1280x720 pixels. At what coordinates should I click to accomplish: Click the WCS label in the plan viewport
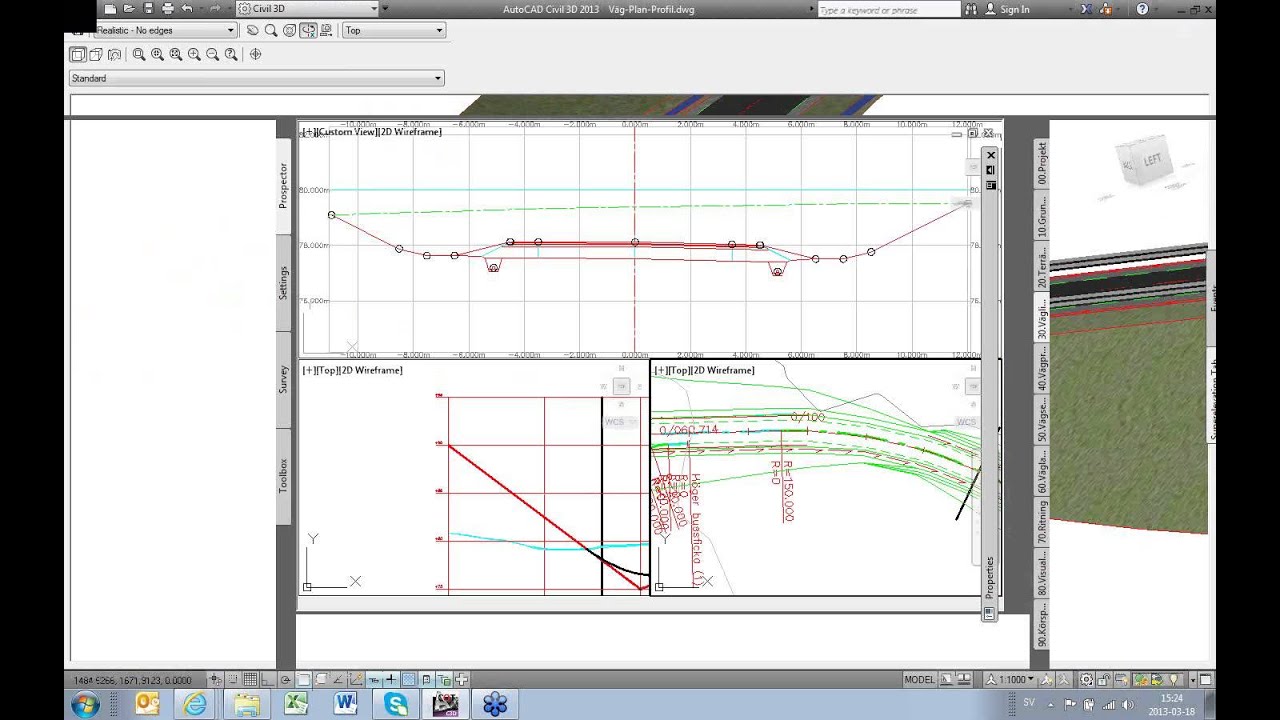(x=965, y=422)
